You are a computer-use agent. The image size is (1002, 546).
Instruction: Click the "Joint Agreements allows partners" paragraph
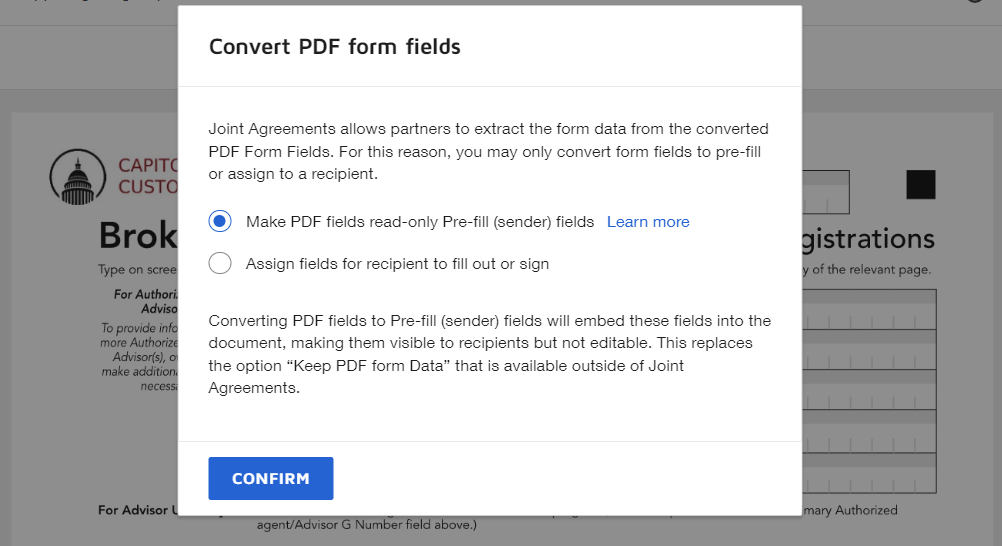488,151
